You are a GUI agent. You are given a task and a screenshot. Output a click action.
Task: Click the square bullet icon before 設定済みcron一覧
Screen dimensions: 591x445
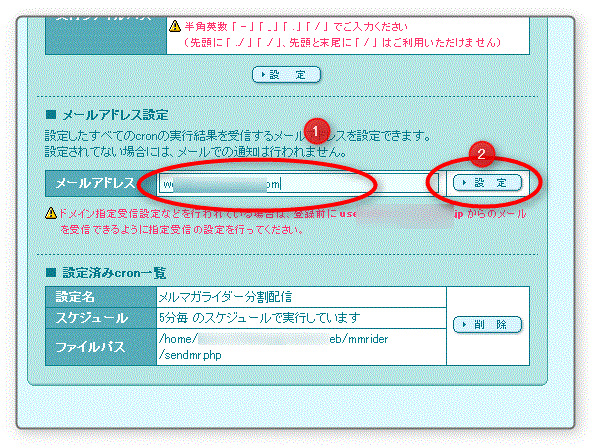tap(51, 272)
